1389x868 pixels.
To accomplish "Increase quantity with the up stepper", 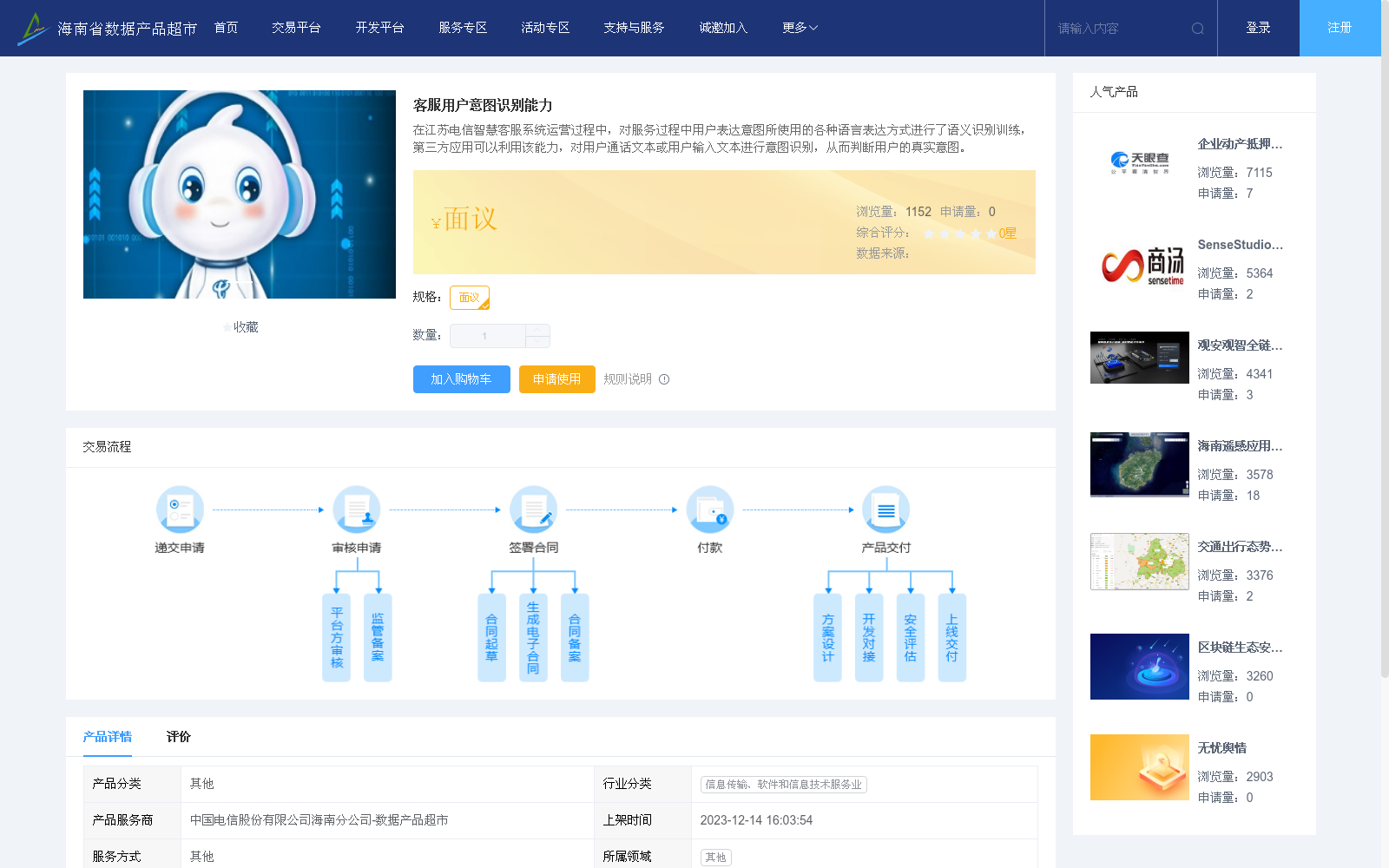I will point(537,330).
